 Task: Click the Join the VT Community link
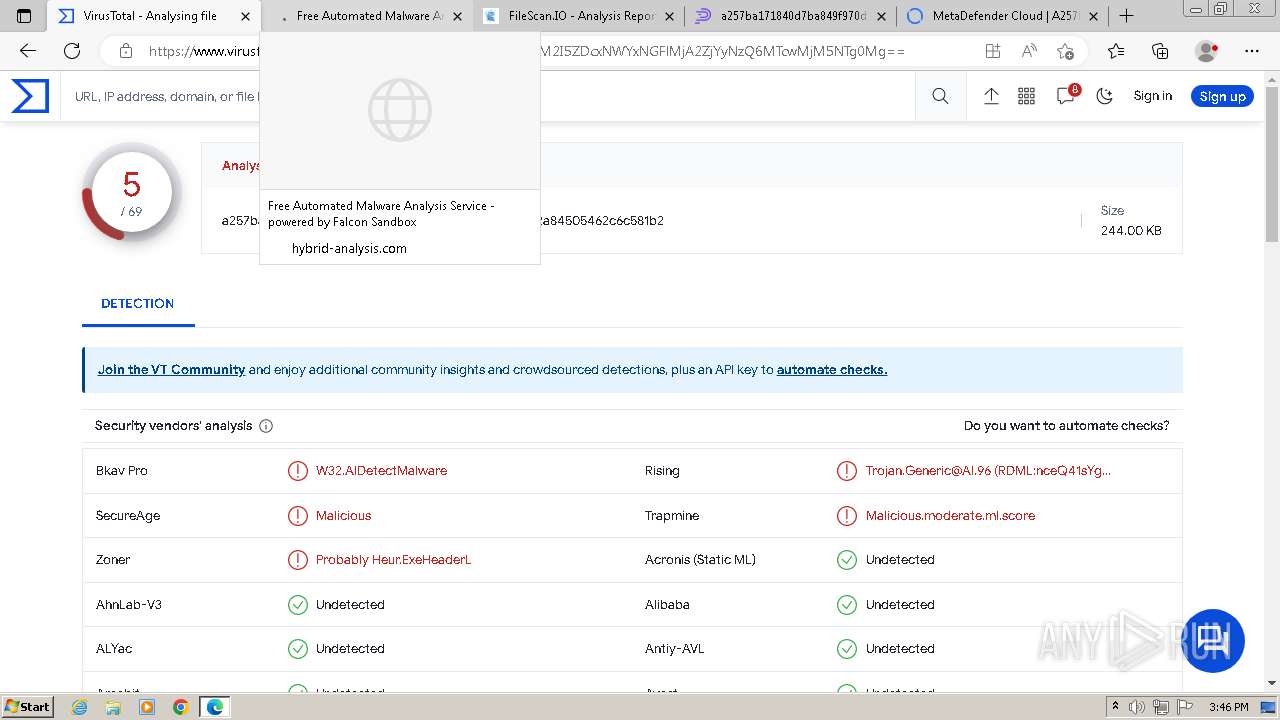point(171,369)
